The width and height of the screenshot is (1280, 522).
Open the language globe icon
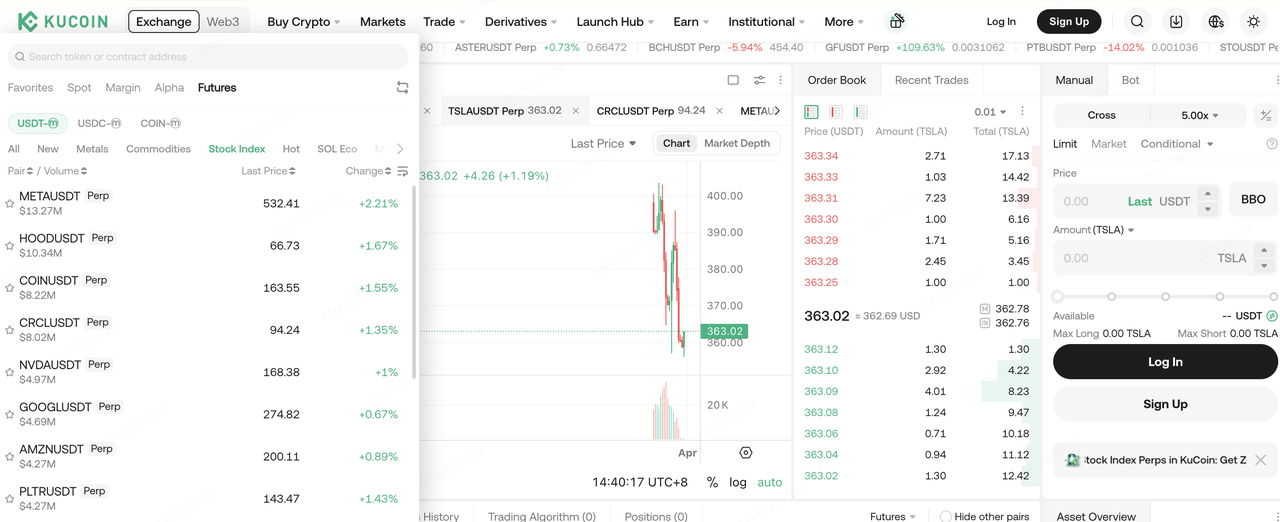pyautogui.click(x=1215, y=21)
